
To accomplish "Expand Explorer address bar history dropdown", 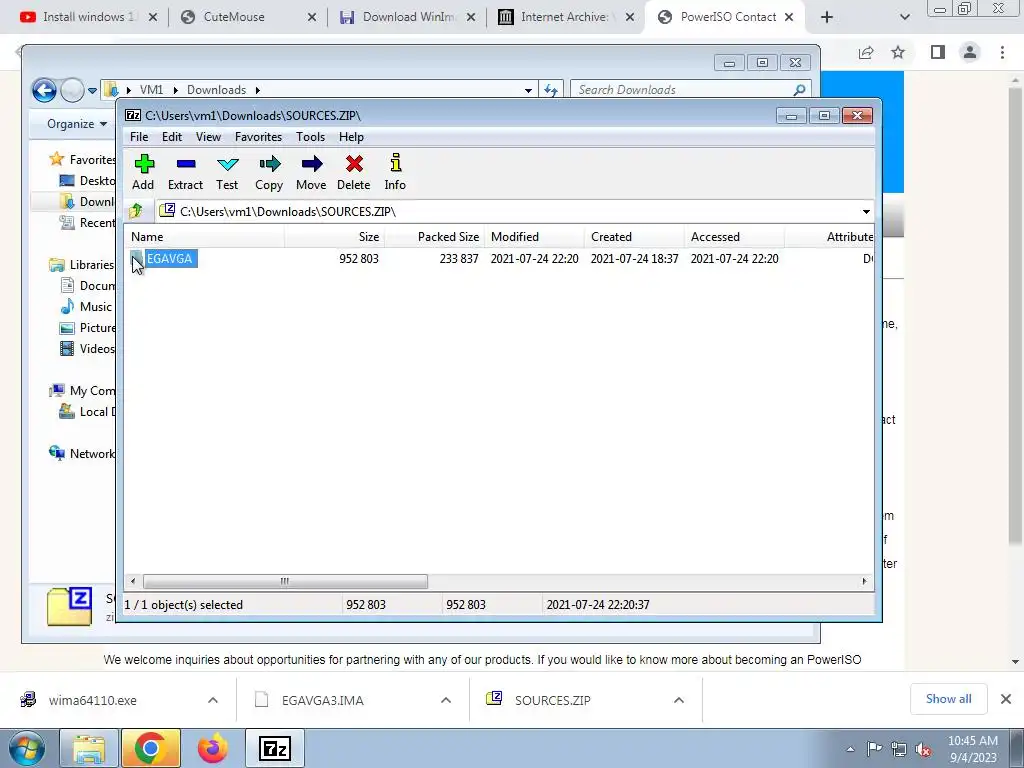I will pyautogui.click(x=528, y=90).
